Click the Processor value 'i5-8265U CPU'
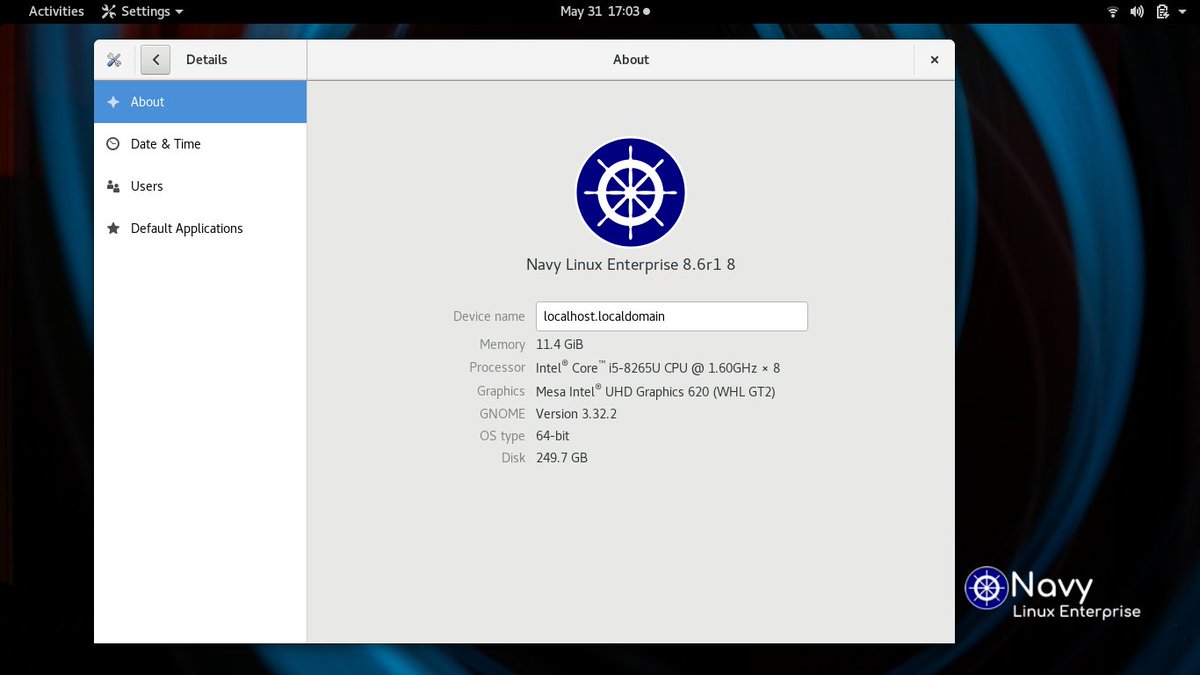The width and height of the screenshot is (1200, 675). pos(671,368)
